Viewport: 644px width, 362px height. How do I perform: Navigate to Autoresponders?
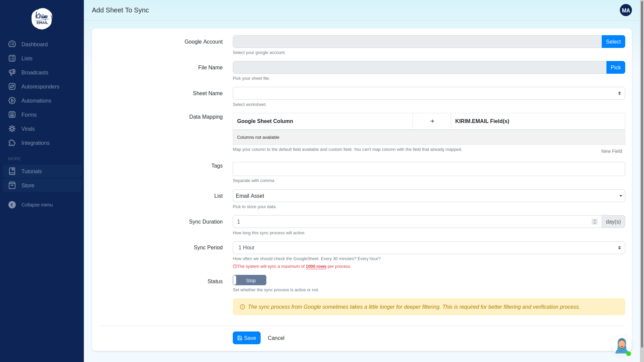pos(40,87)
